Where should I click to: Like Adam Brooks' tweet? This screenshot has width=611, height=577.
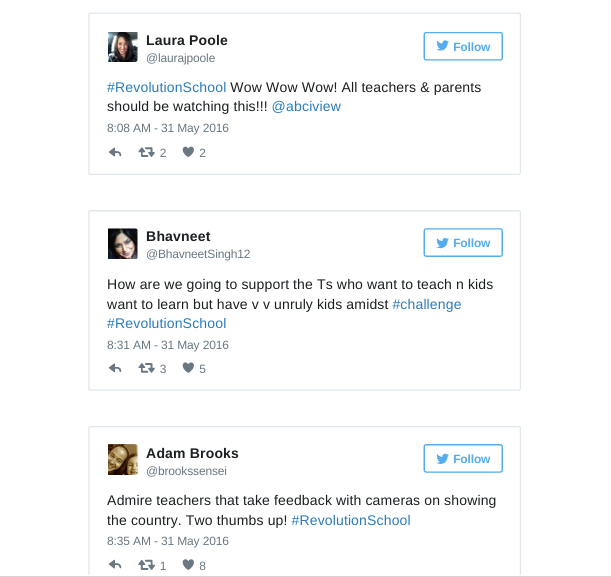pyautogui.click(x=187, y=565)
